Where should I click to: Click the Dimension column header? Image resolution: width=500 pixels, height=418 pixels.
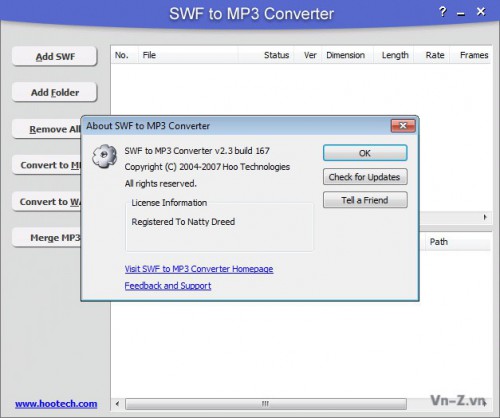coord(347,55)
